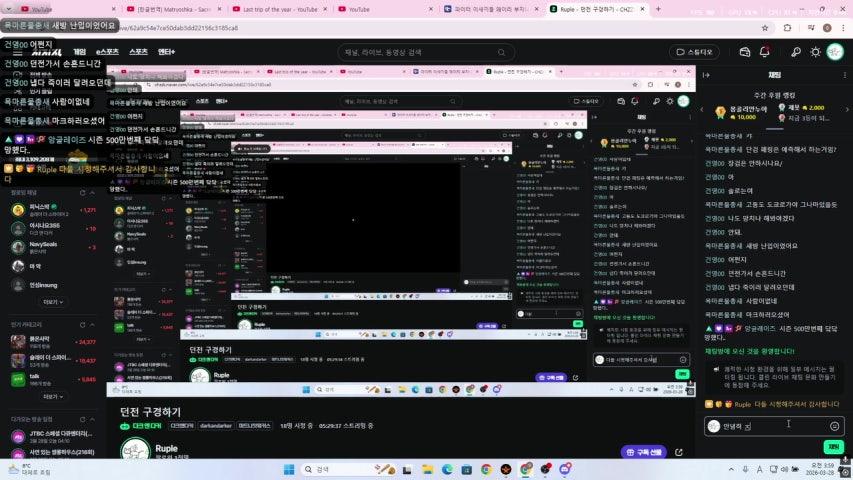853x480 pixels.
Task: Refresh the followed channels list
Action: (83, 193)
